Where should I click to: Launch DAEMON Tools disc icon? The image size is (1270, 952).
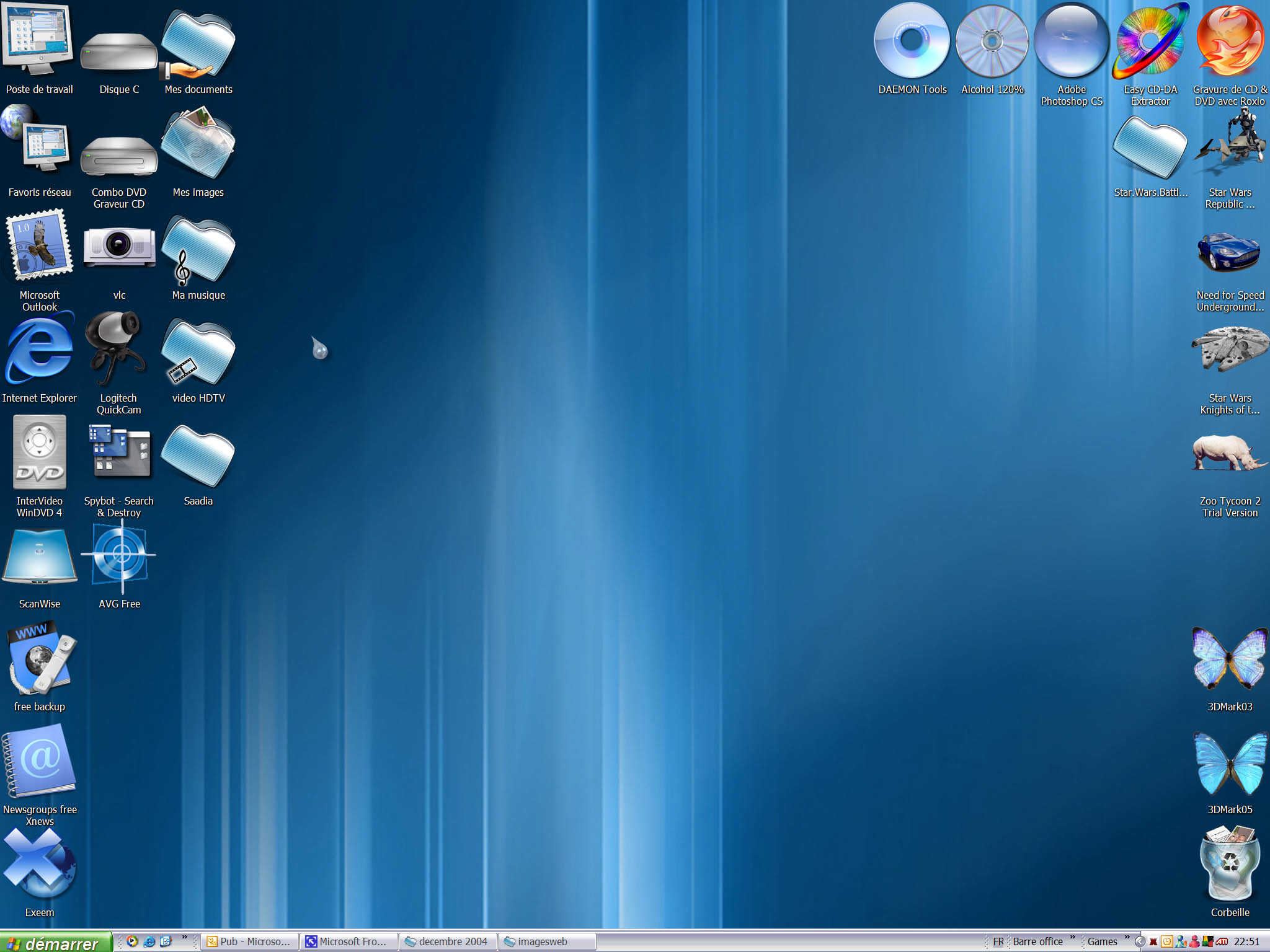[912, 47]
